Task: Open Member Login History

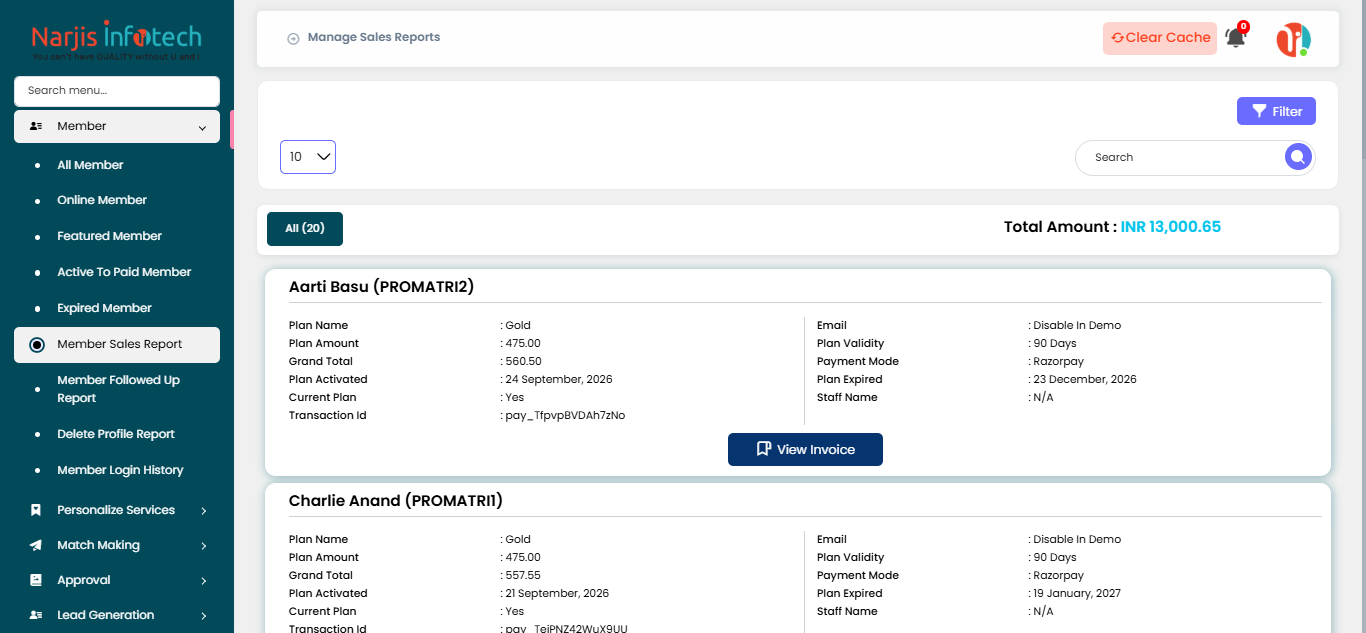Action: coord(120,470)
